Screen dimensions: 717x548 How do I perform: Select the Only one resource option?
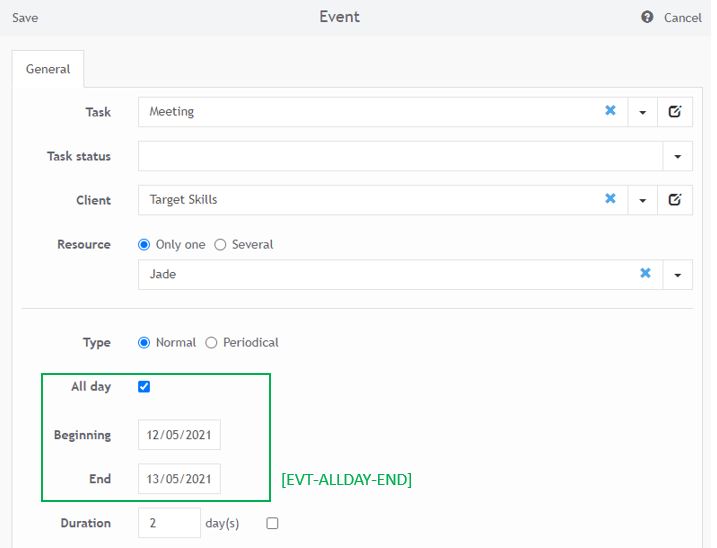coord(144,245)
